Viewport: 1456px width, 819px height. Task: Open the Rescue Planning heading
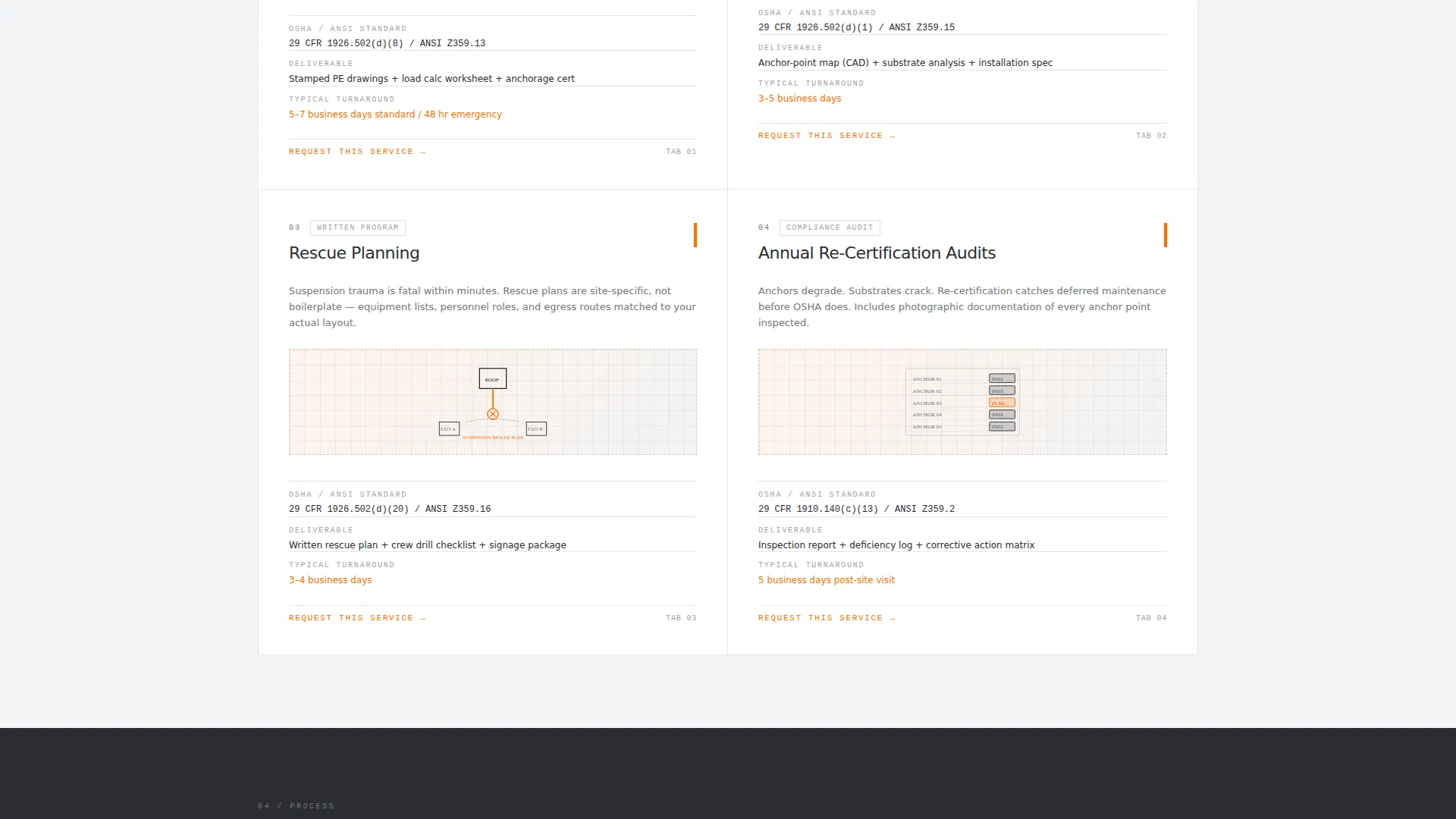(x=354, y=253)
